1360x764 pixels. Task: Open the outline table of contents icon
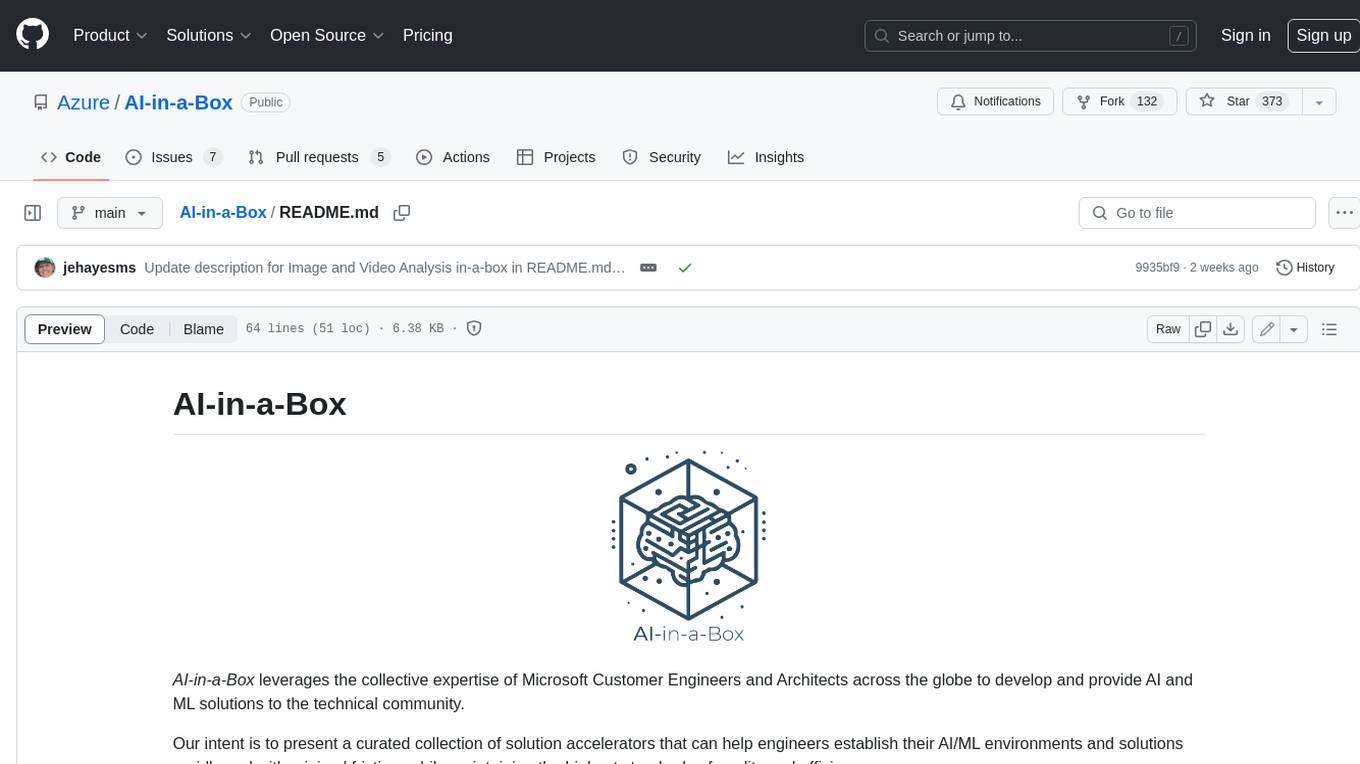click(1329, 329)
